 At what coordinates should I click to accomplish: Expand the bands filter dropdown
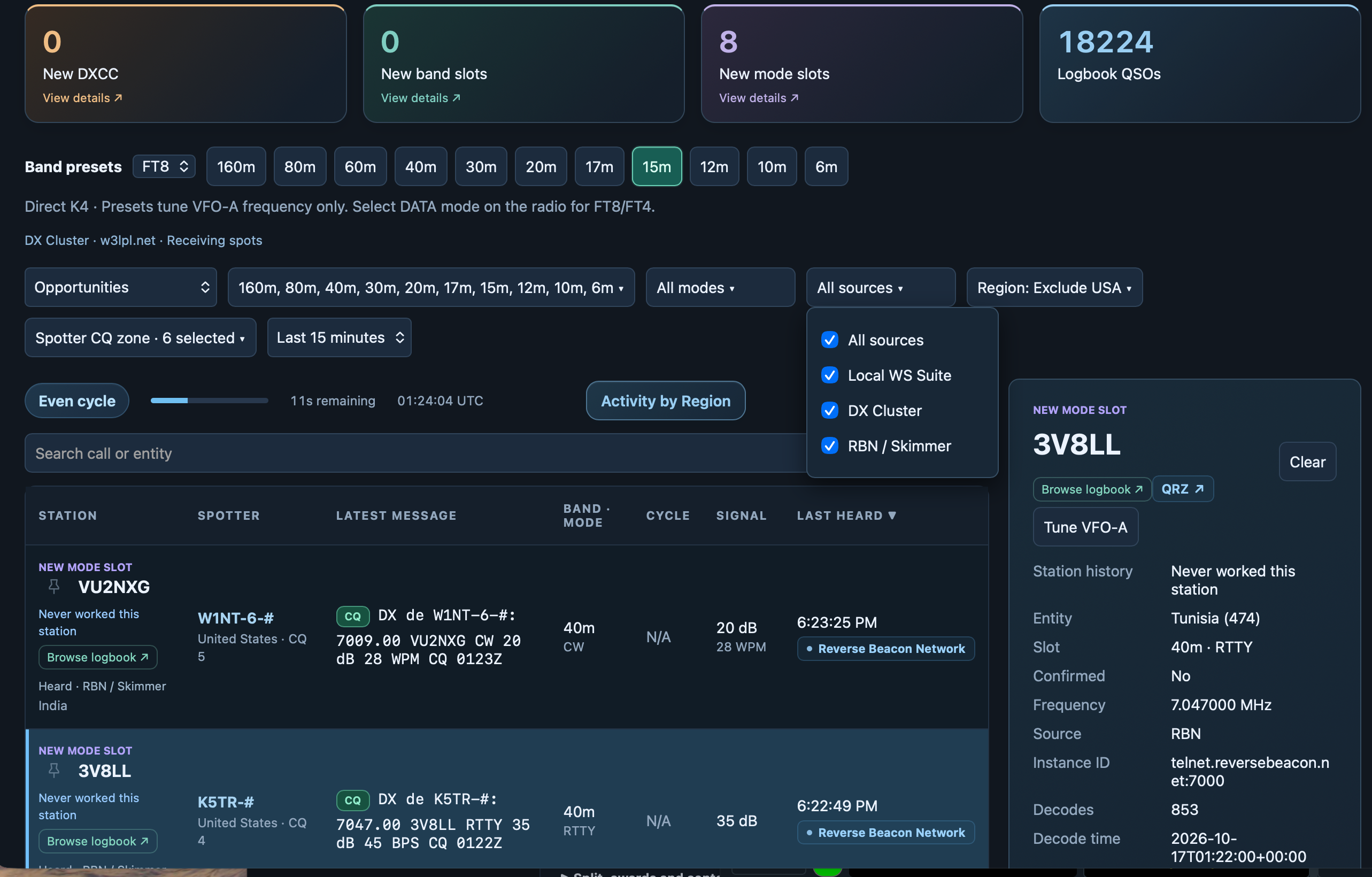[x=431, y=287]
